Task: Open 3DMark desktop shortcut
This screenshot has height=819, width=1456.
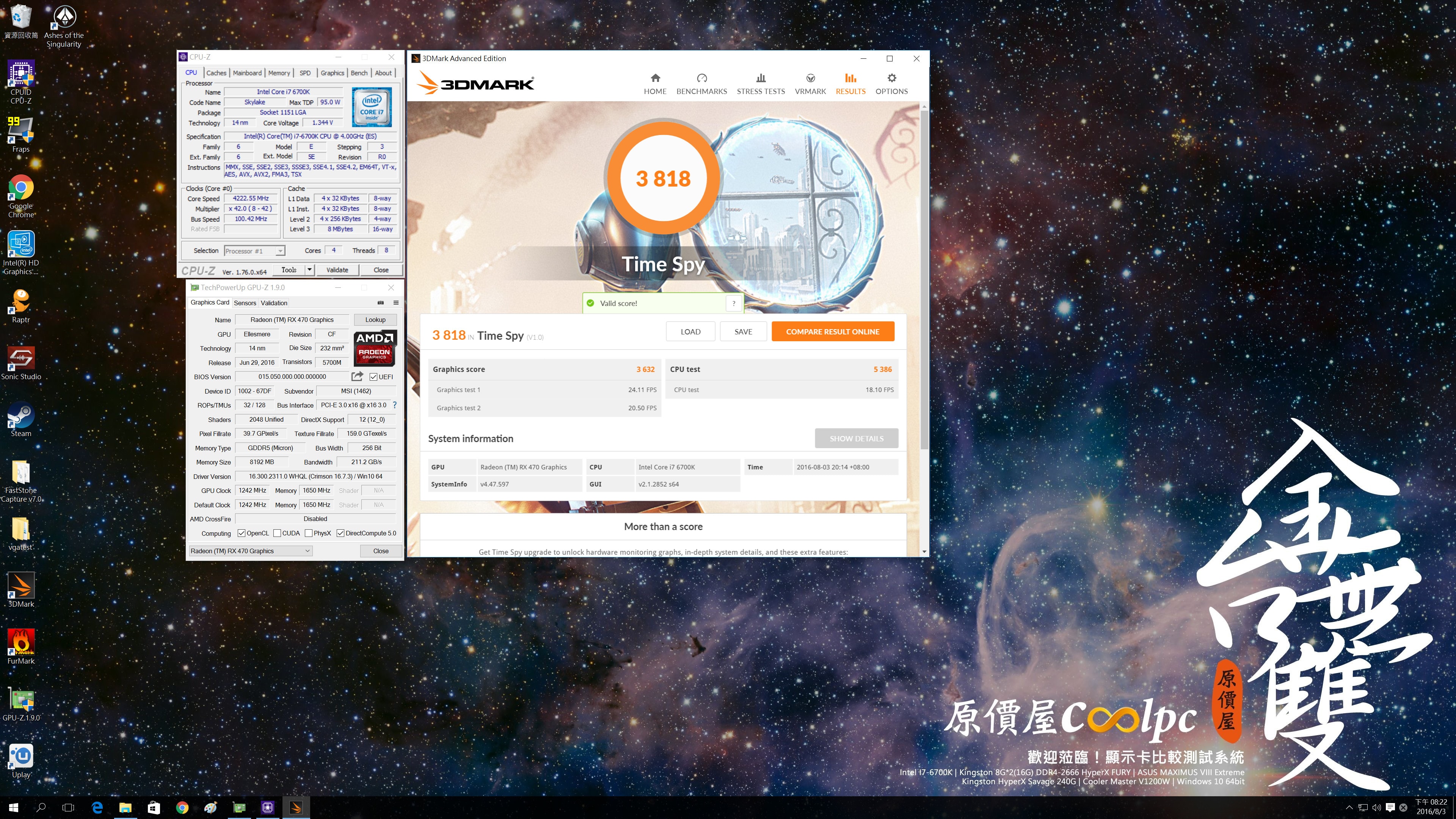Action: [21, 590]
